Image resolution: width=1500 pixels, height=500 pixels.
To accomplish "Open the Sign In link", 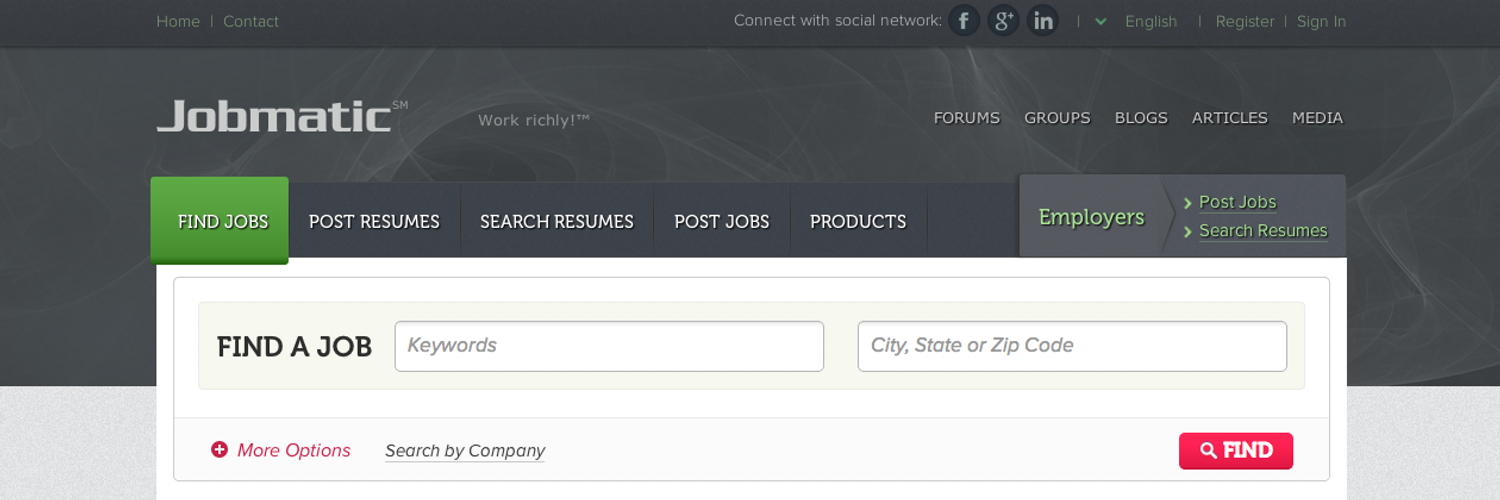I will pos(1321,22).
